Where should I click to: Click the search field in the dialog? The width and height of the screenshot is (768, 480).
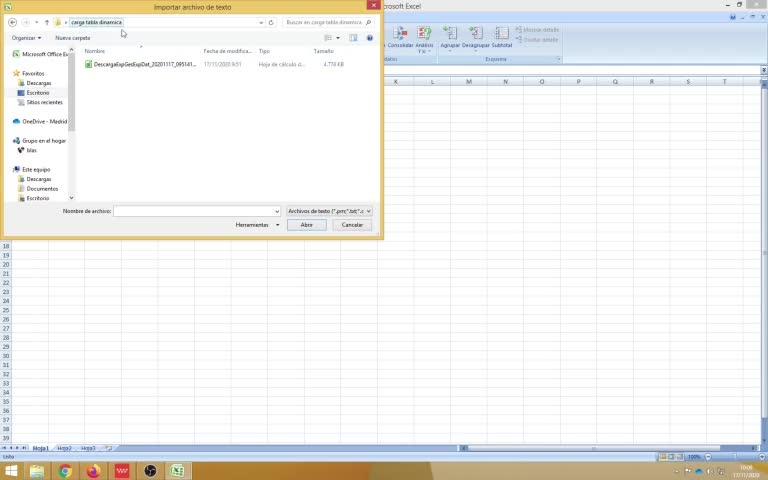click(x=328, y=23)
